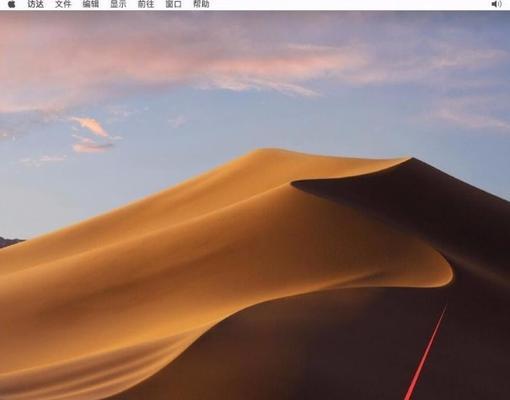Expand the 文件 menu bar item
The width and height of the screenshot is (510, 400).
(63, 4)
